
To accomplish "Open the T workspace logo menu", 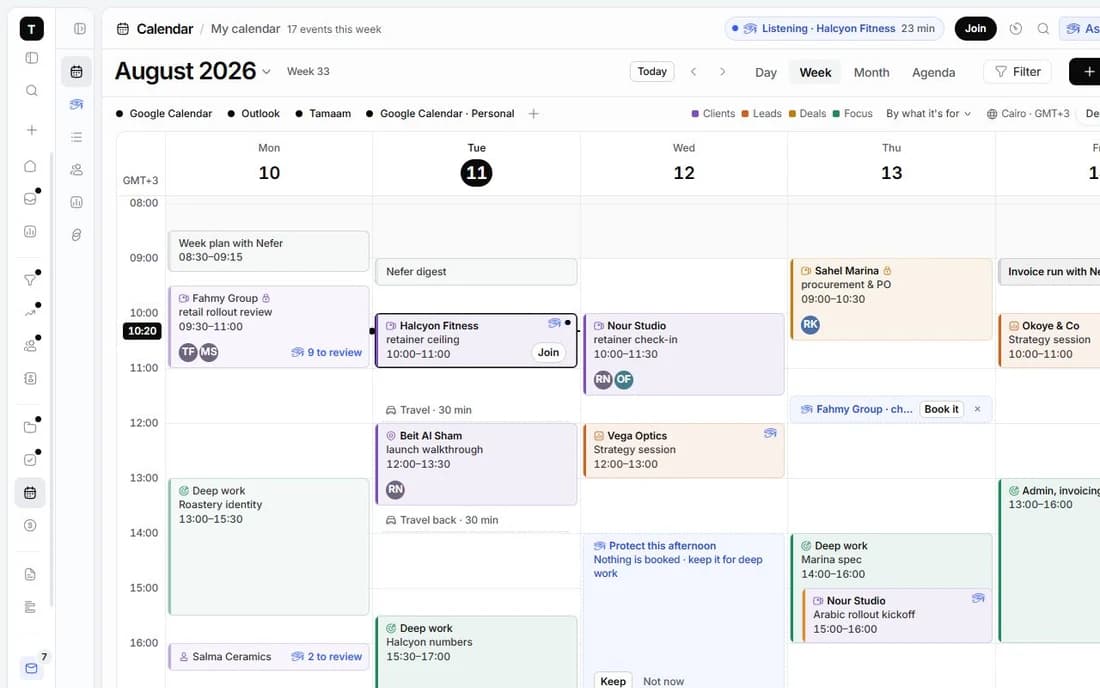I will [x=31, y=29].
